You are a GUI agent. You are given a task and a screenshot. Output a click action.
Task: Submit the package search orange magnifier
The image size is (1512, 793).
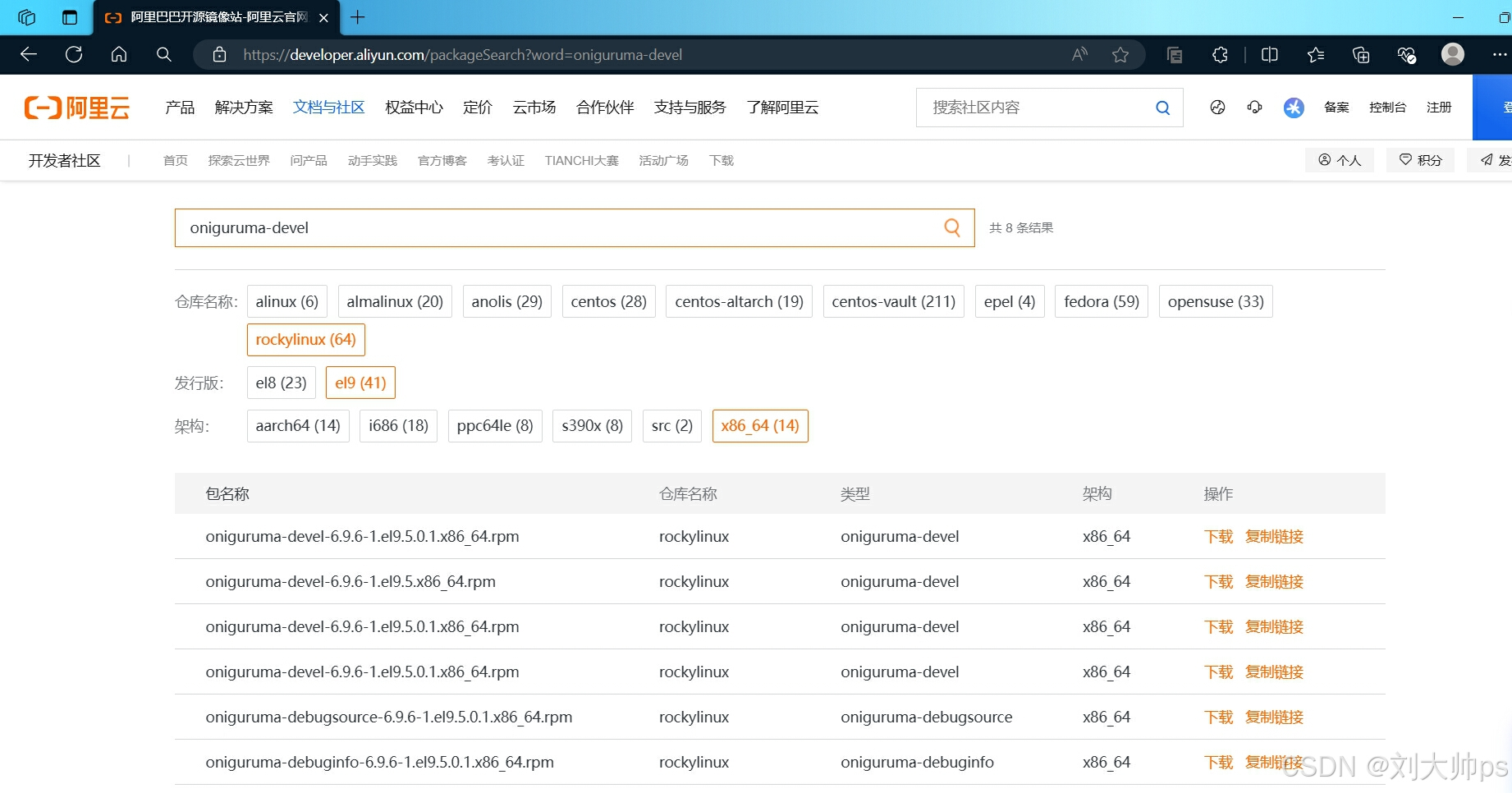pos(952,227)
